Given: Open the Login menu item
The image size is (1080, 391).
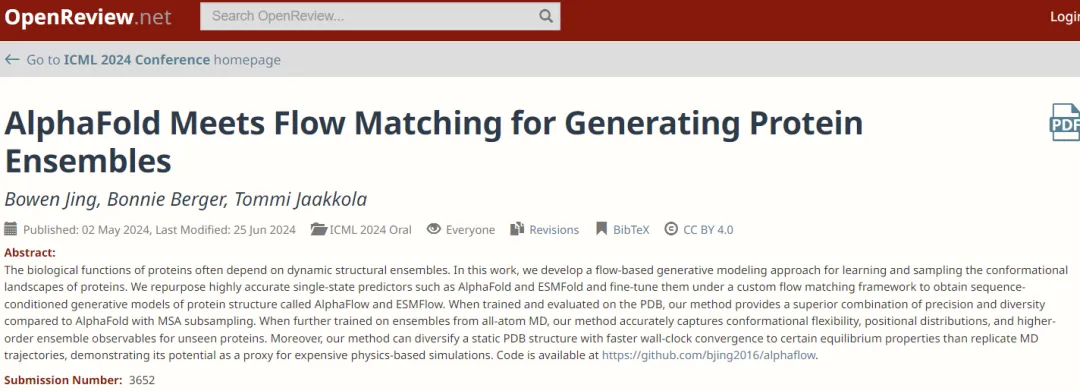Looking at the screenshot, I should click(1064, 17).
